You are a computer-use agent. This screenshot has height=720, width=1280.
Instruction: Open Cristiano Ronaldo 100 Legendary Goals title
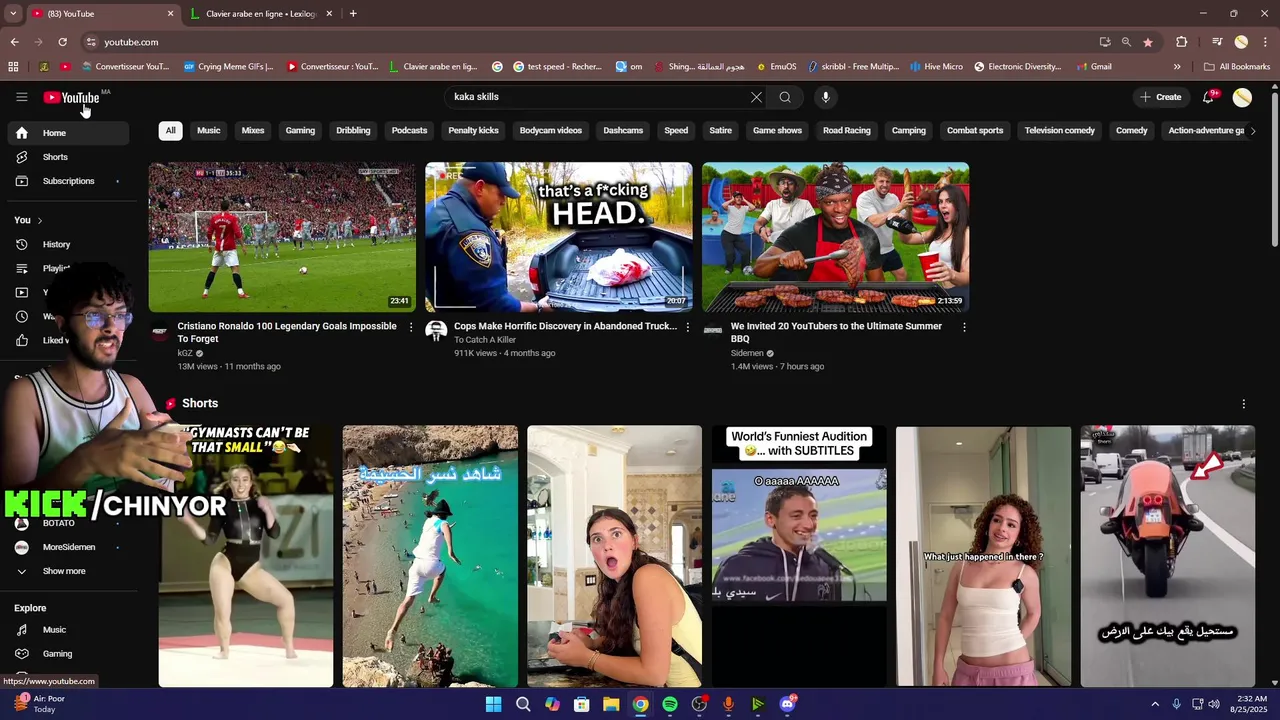(287, 332)
